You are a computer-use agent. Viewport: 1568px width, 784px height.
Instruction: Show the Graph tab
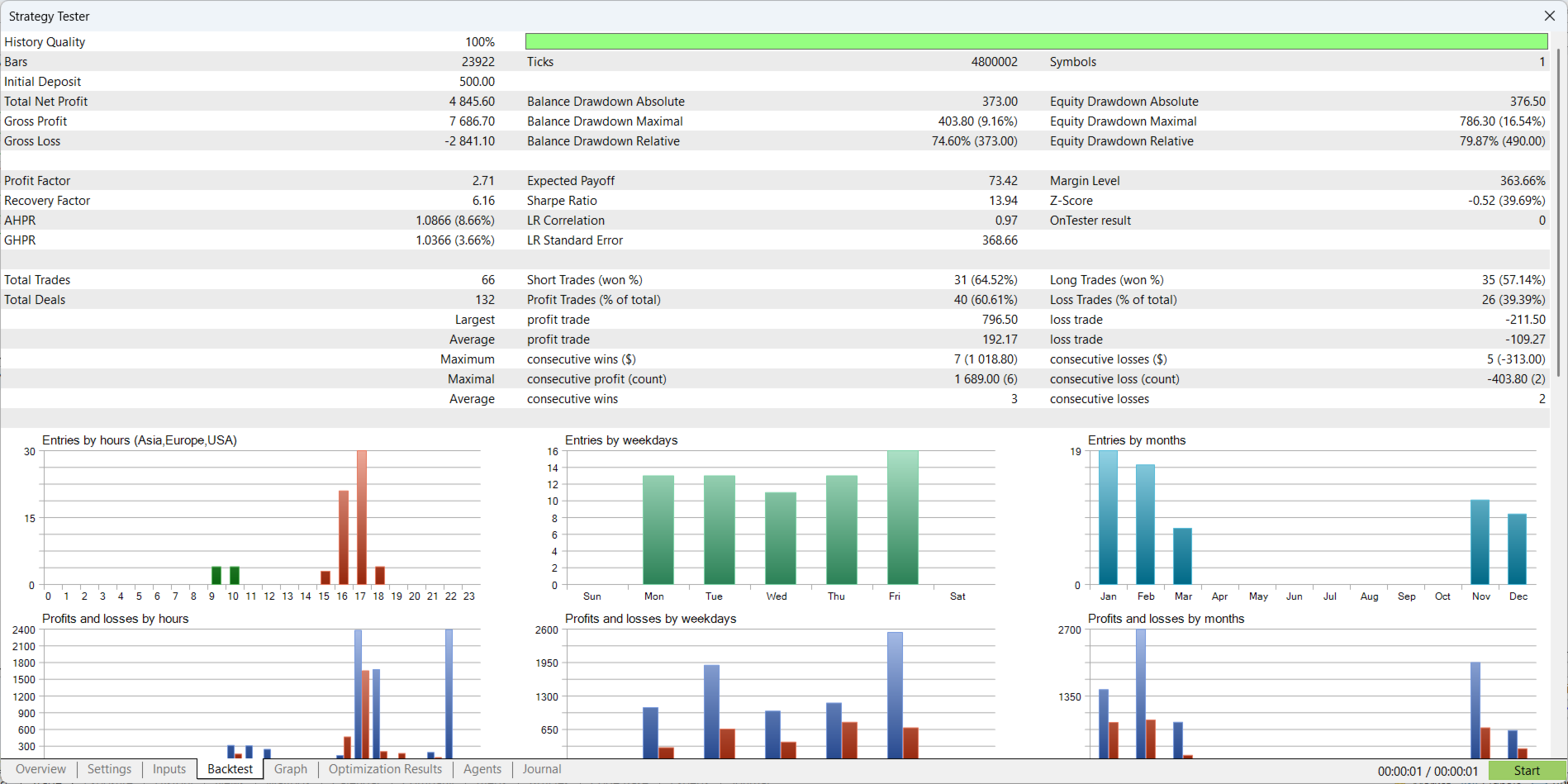[x=291, y=769]
